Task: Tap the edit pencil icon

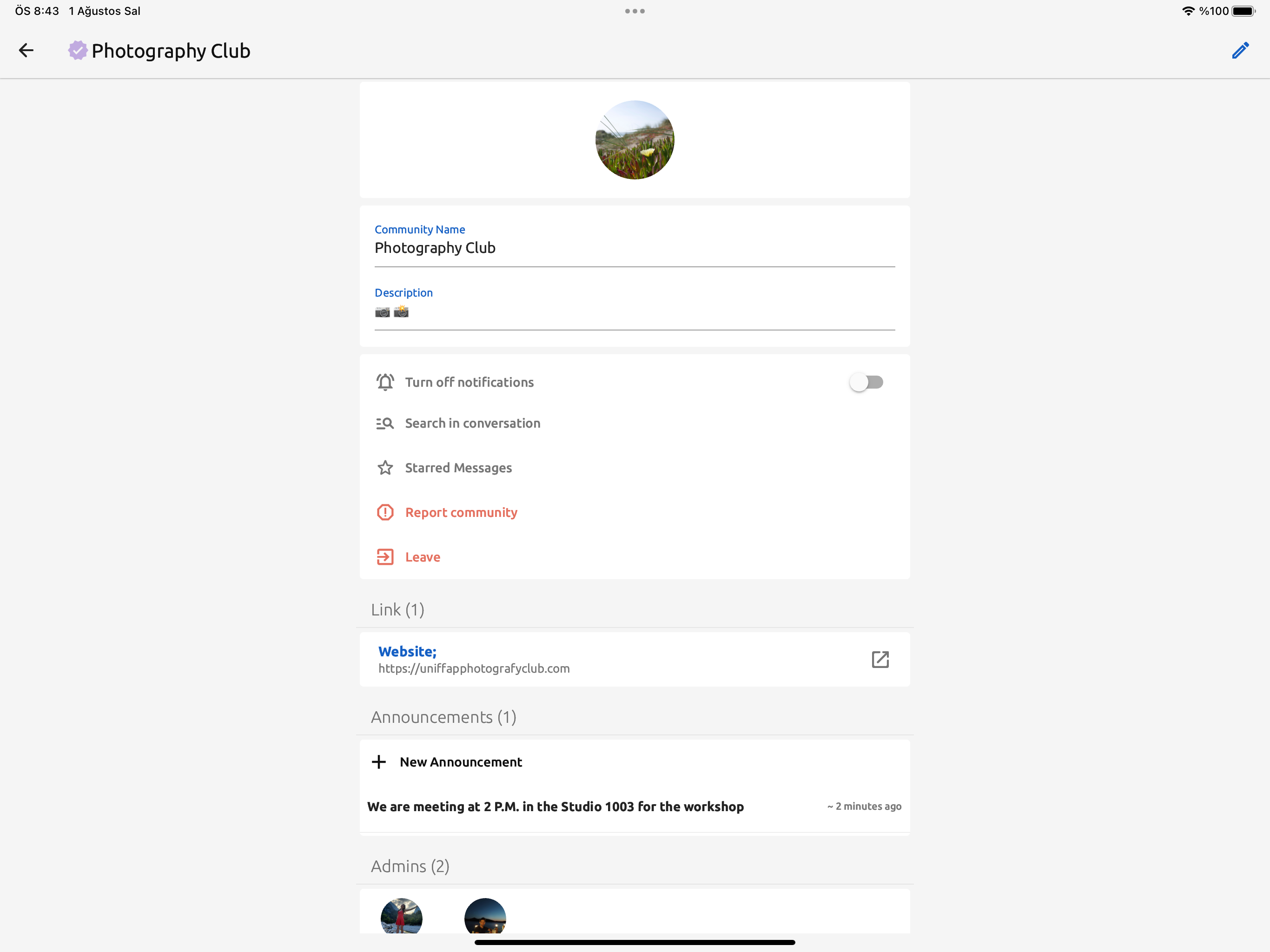Action: pos(1240,51)
